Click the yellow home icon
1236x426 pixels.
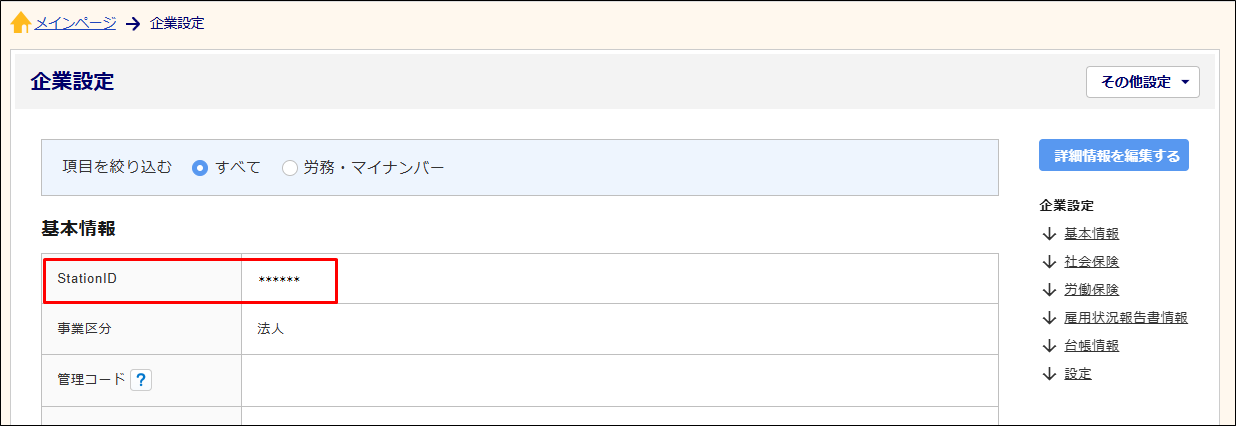20,22
